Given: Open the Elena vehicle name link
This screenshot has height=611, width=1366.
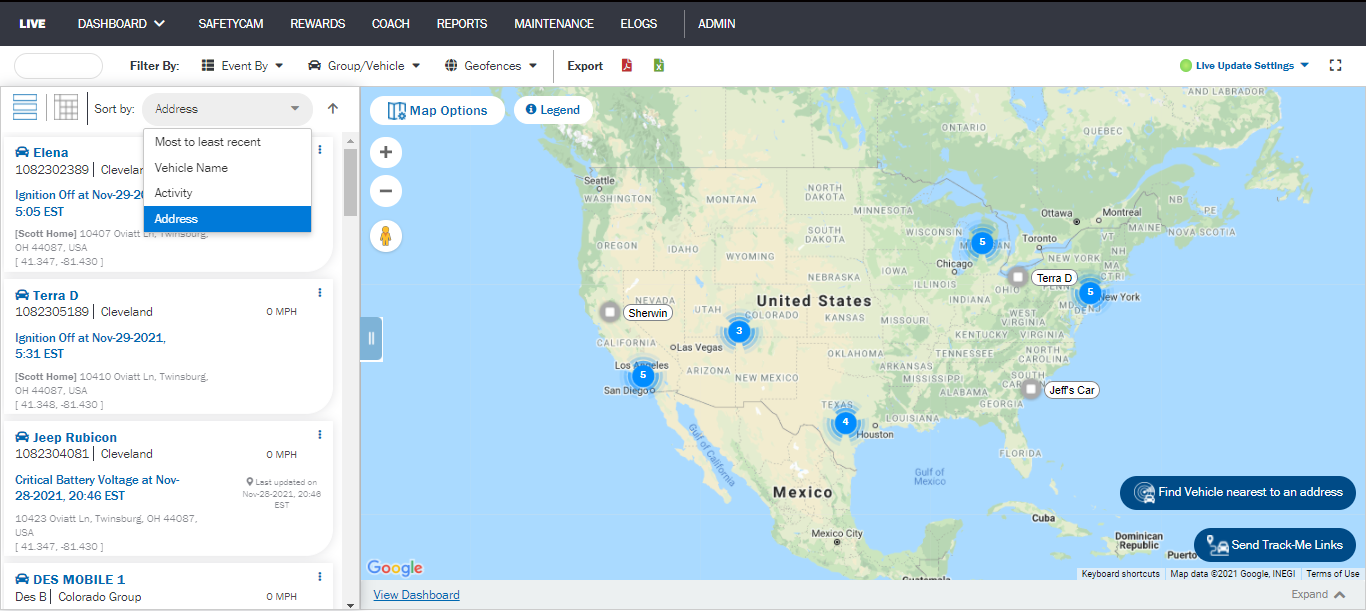Looking at the screenshot, I should [51, 152].
